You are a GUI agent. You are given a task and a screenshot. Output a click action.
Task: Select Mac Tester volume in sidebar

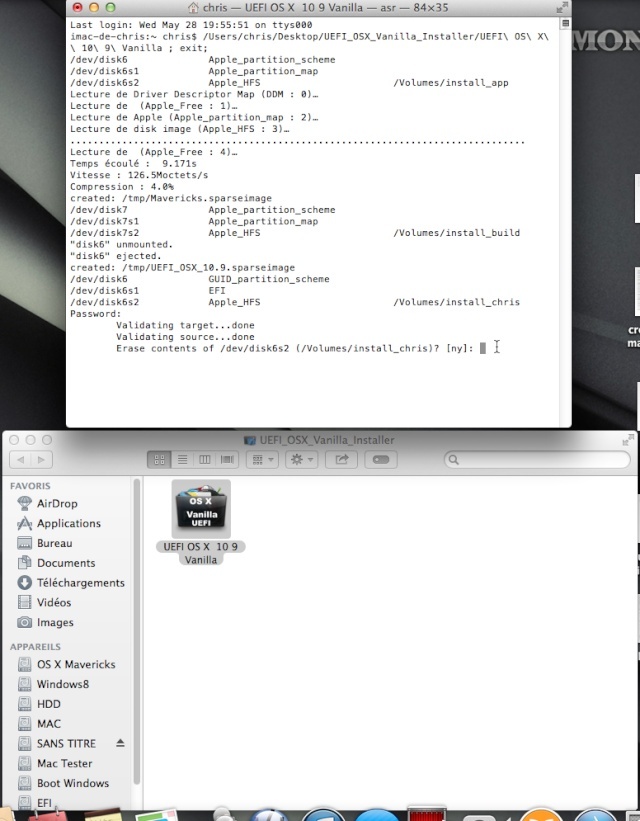point(64,763)
